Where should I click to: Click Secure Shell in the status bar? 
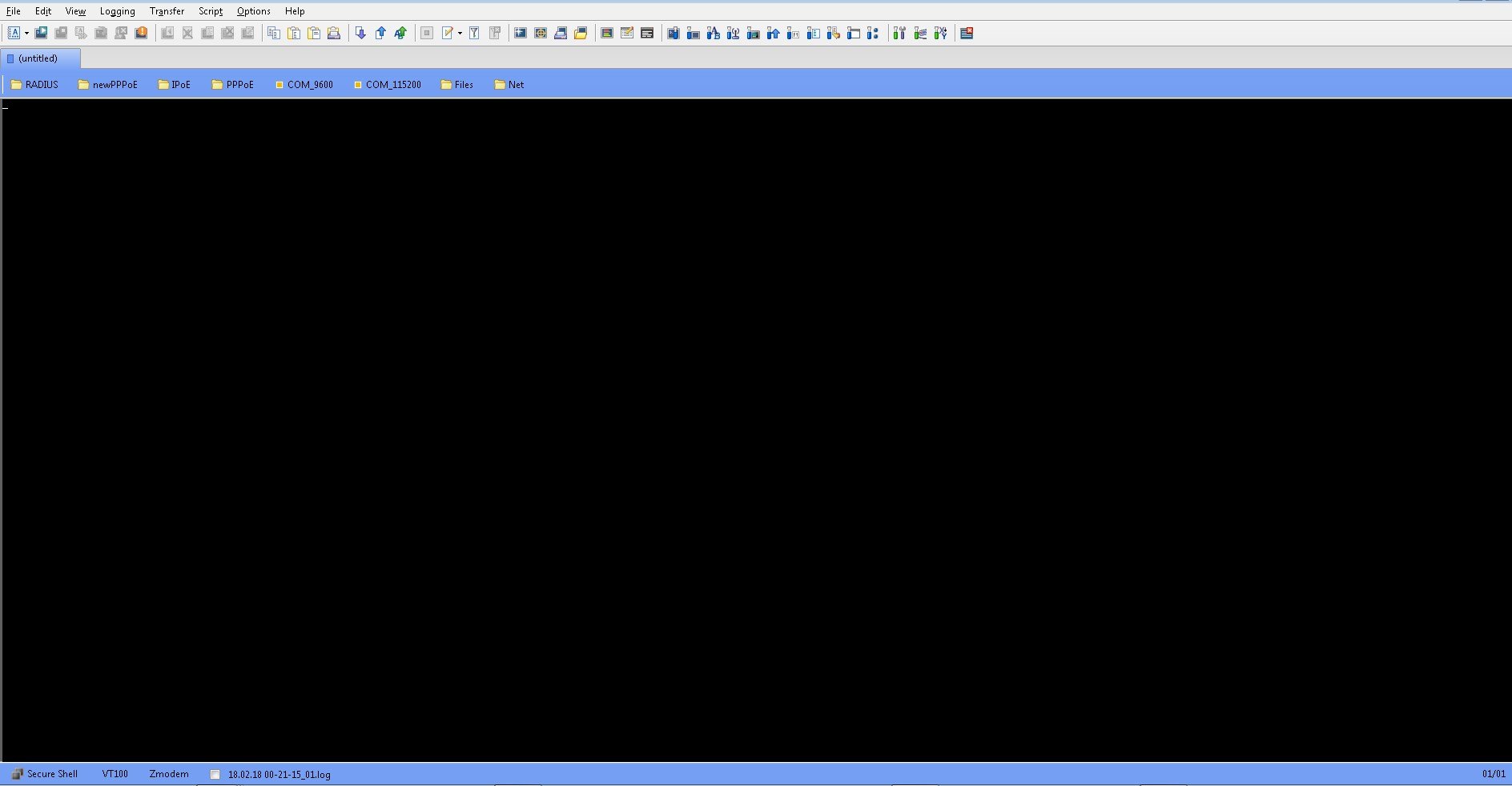(45, 774)
